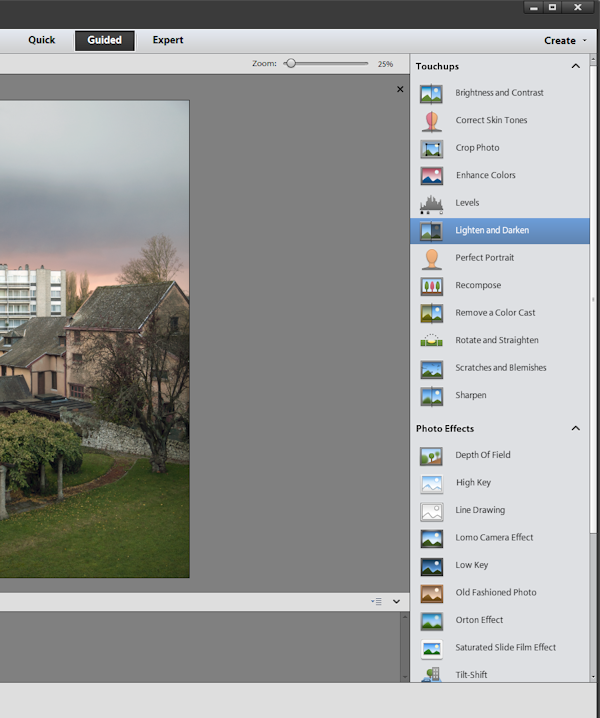Select the Perfect Portrait icon
This screenshot has height=718, width=600.
[431, 259]
